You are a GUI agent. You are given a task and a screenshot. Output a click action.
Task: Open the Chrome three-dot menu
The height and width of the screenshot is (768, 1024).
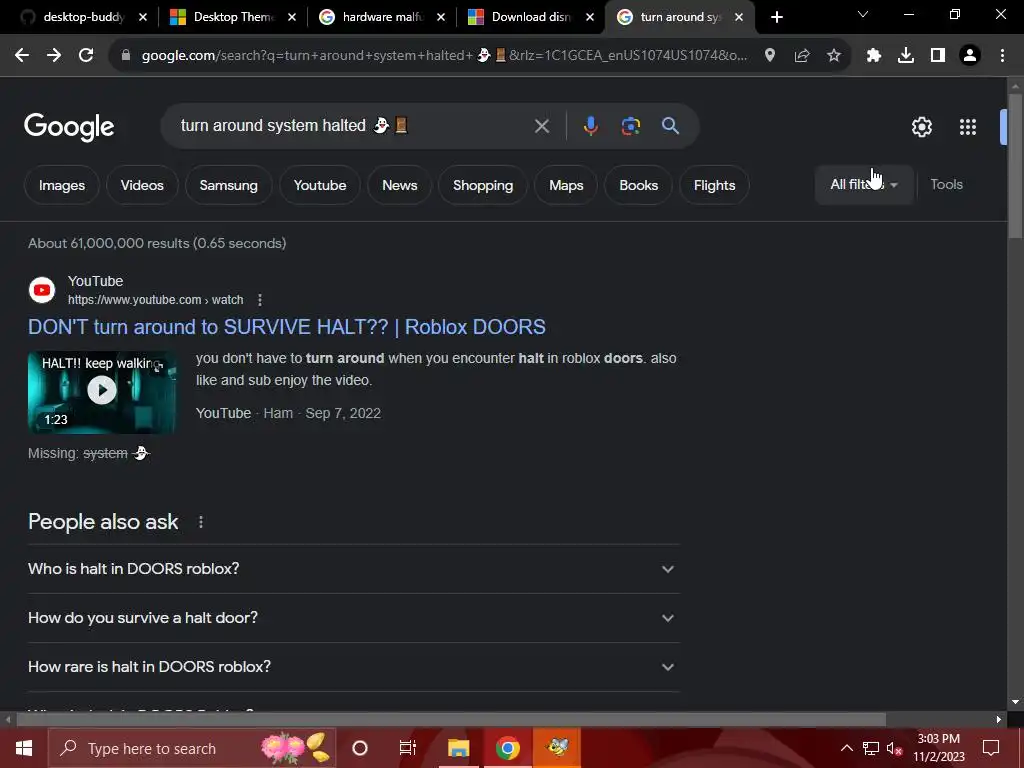pyautogui.click(x=1002, y=56)
